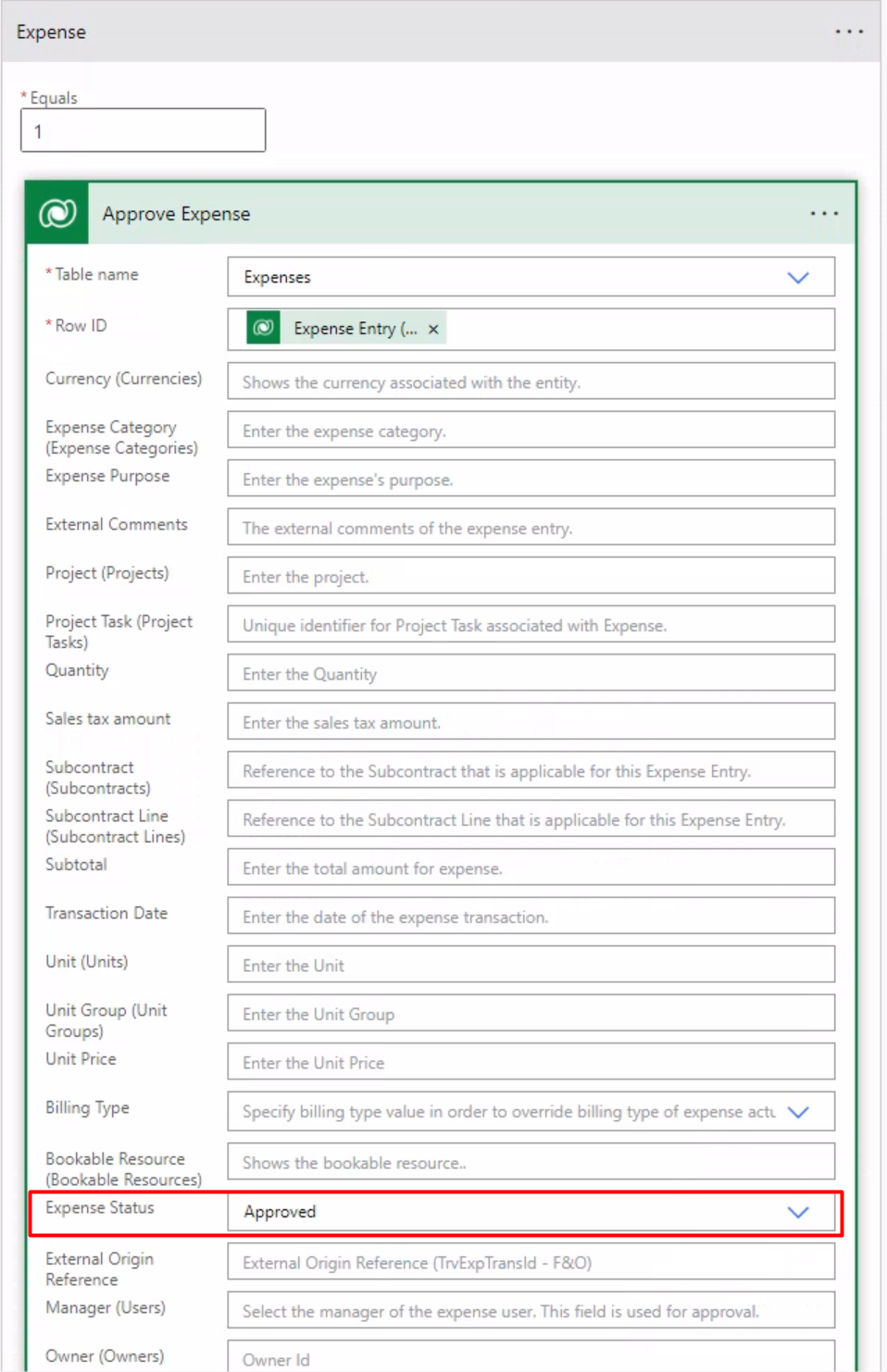Image resolution: width=887 pixels, height=1372 pixels.
Task: Click the Project (Projects) input field
Action: 531,576
